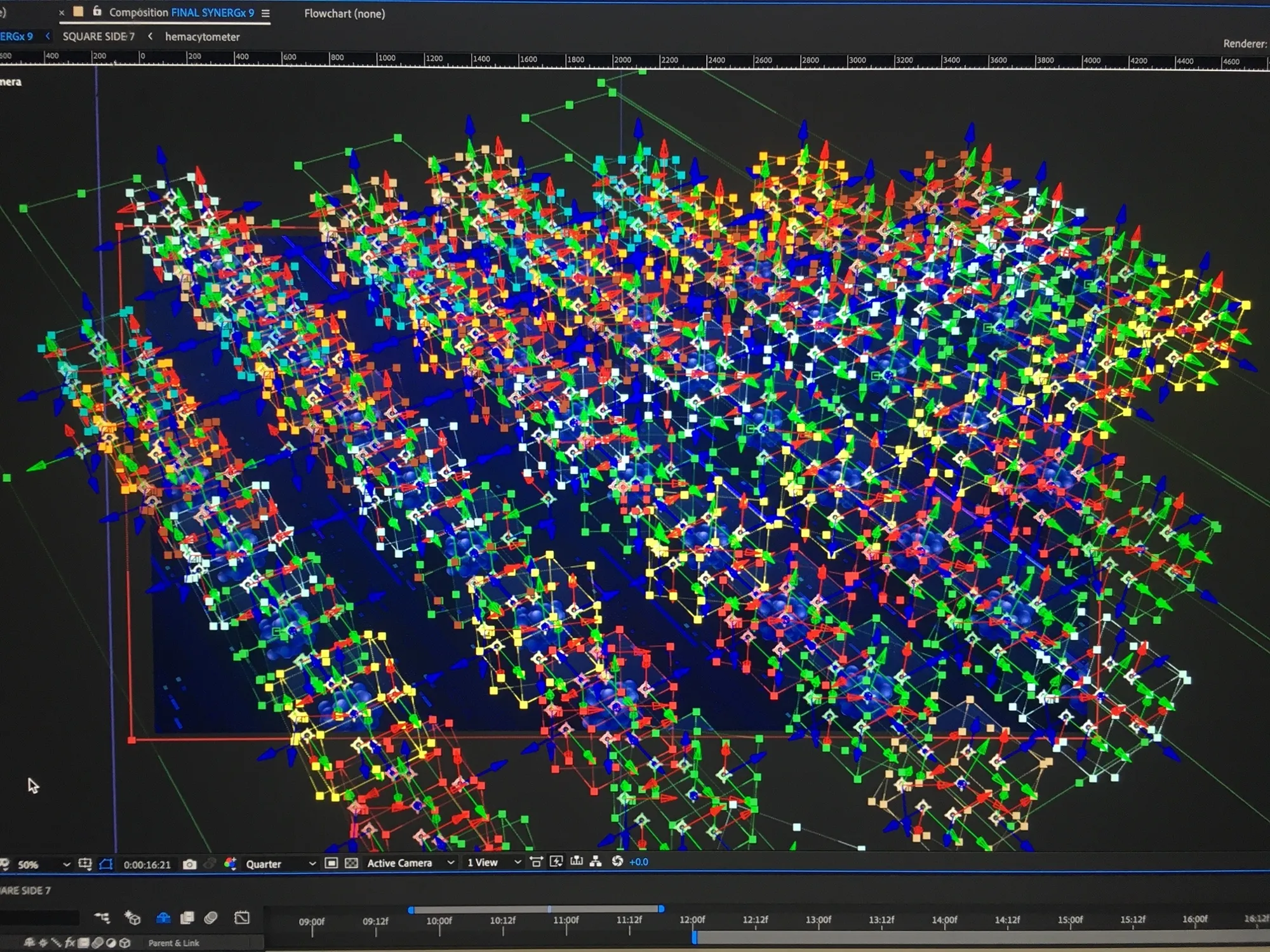Click the Renderer label
The width and height of the screenshot is (1270, 952).
(1244, 44)
